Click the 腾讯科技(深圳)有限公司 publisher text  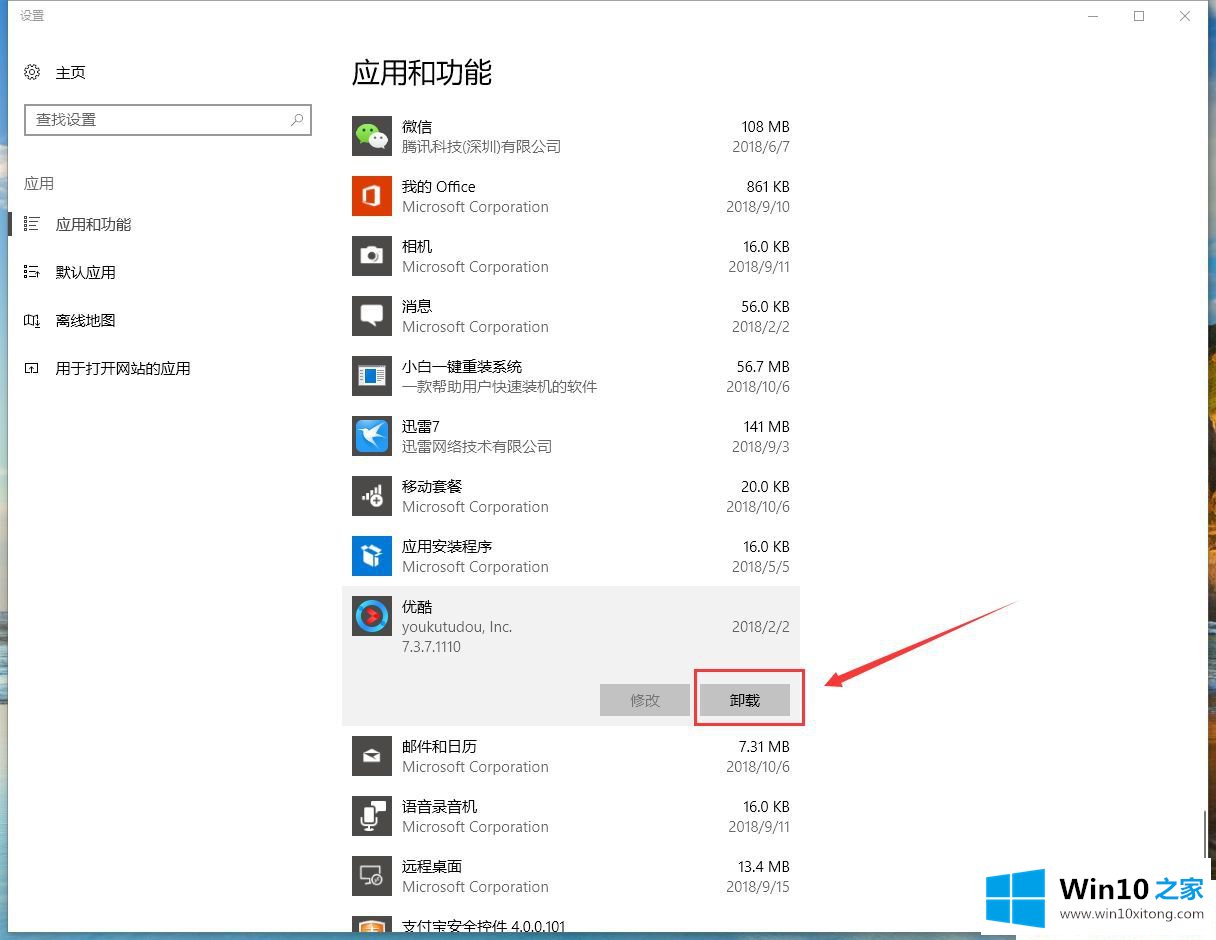(x=481, y=146)
